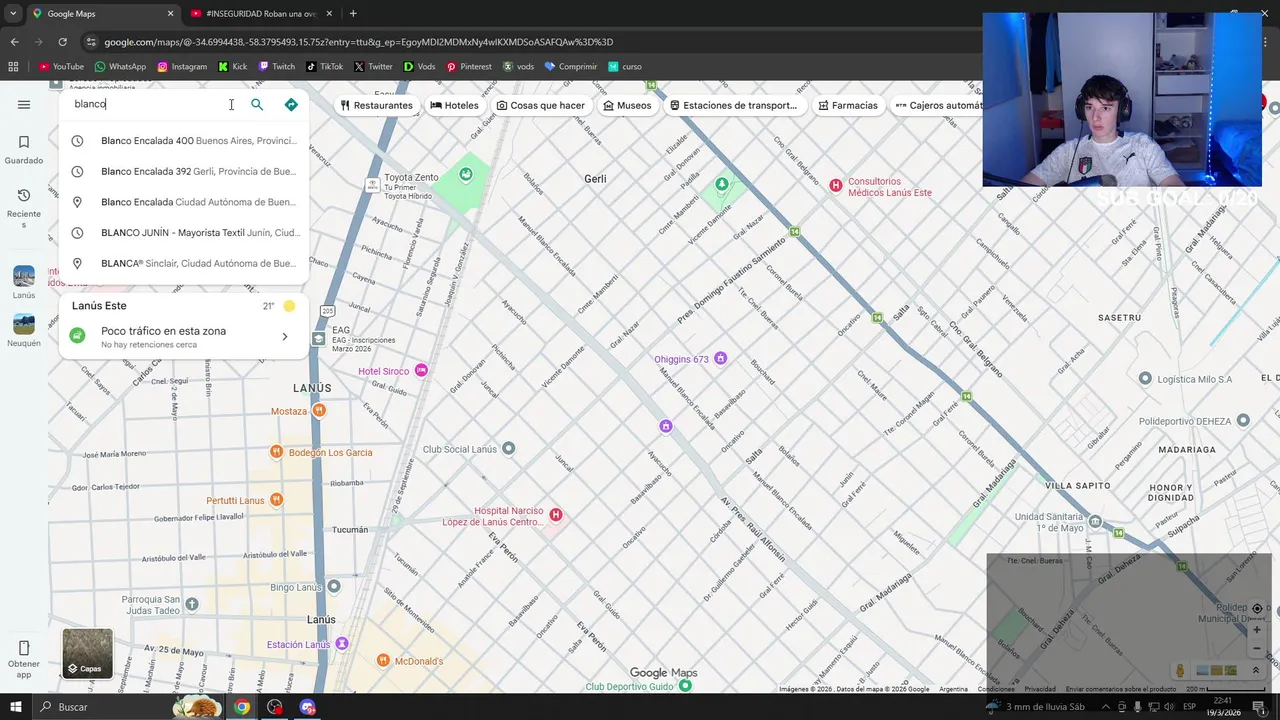Open the YouTube bookmark
The image size is (1280, 720).
[x=61, y=67]
